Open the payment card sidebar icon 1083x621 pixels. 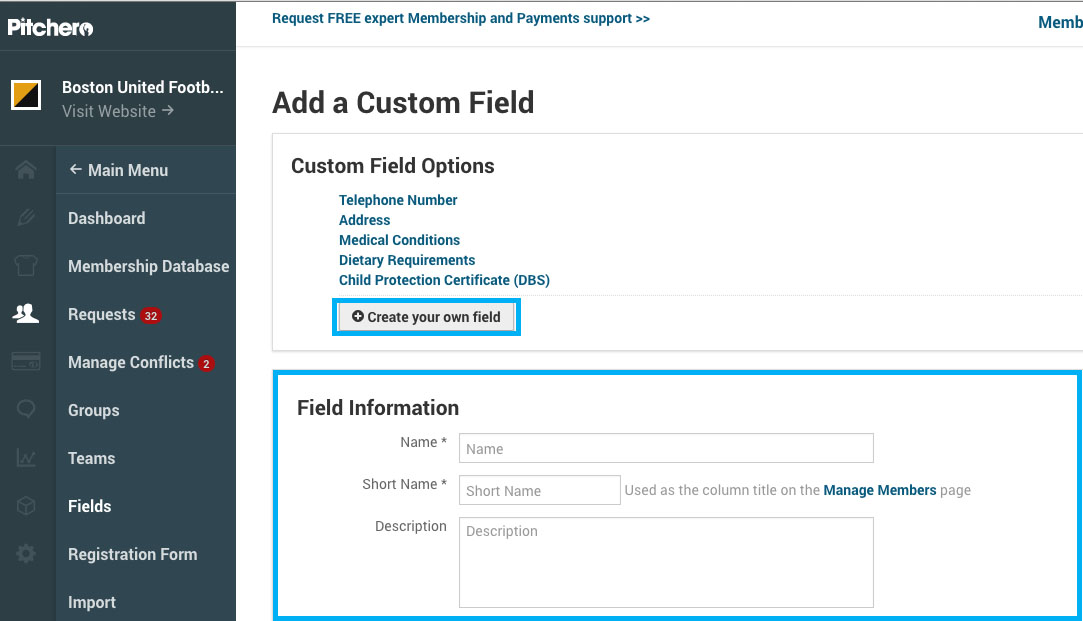[x=26, y=361]
